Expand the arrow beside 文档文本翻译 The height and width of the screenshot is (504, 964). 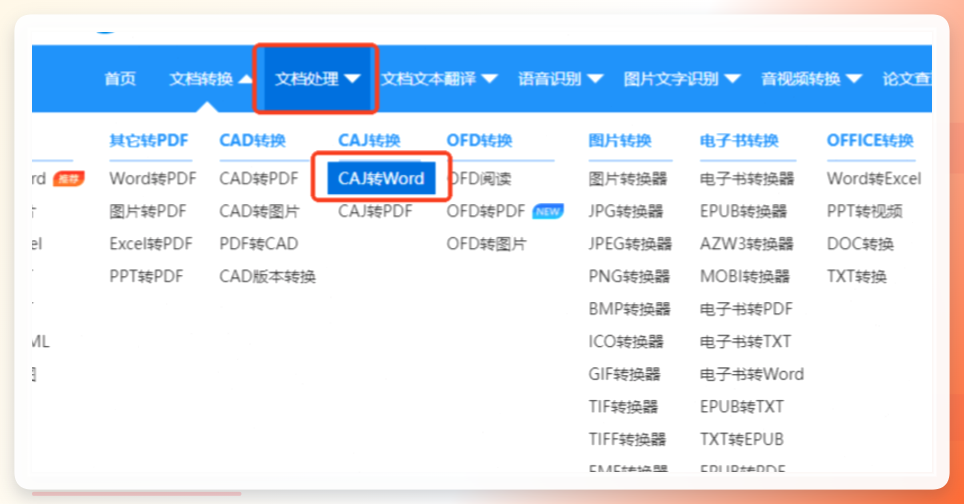pos(489,79)
